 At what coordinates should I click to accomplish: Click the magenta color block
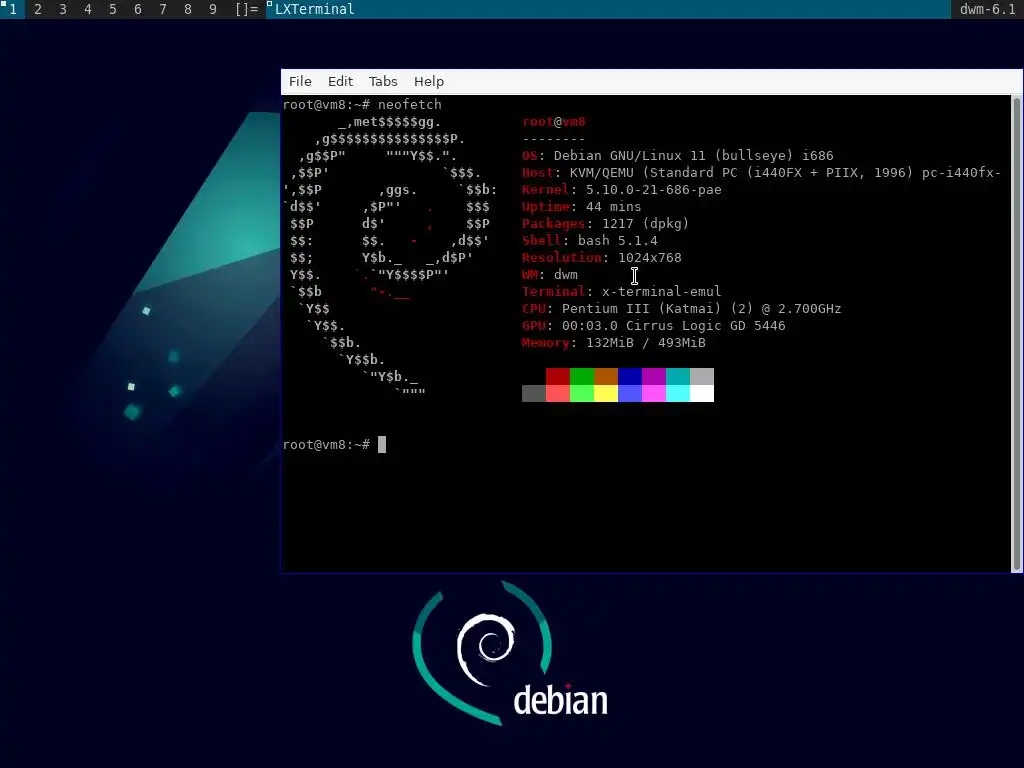coord(654,393)
